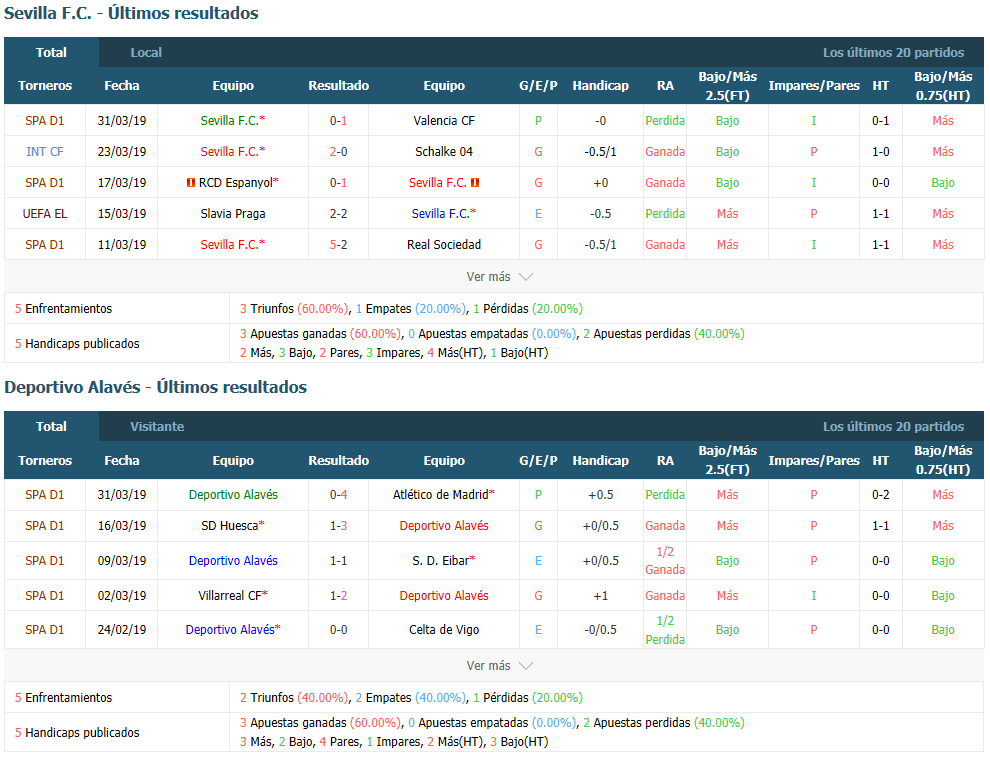
Task: Expand "Ver más" under the Sevilla F.C. results
Action: coord(499,277)
